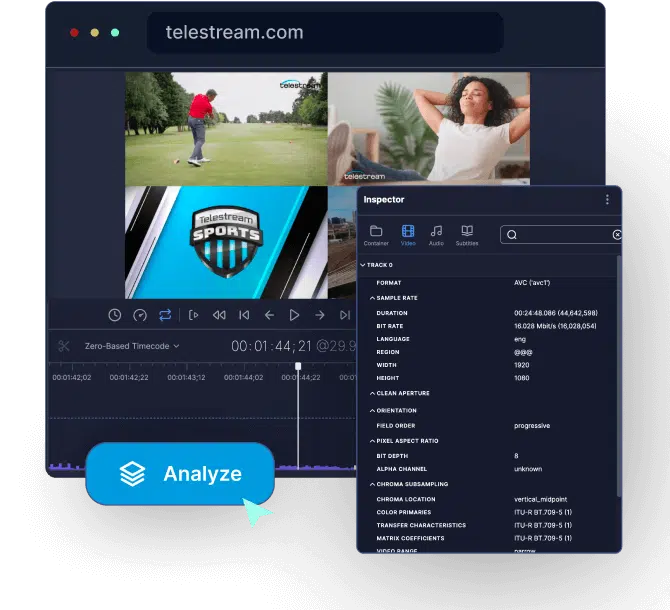Click the white playhead handle on timeline
This screenshot has height=610, width=670.
click(x=298, y=366)
